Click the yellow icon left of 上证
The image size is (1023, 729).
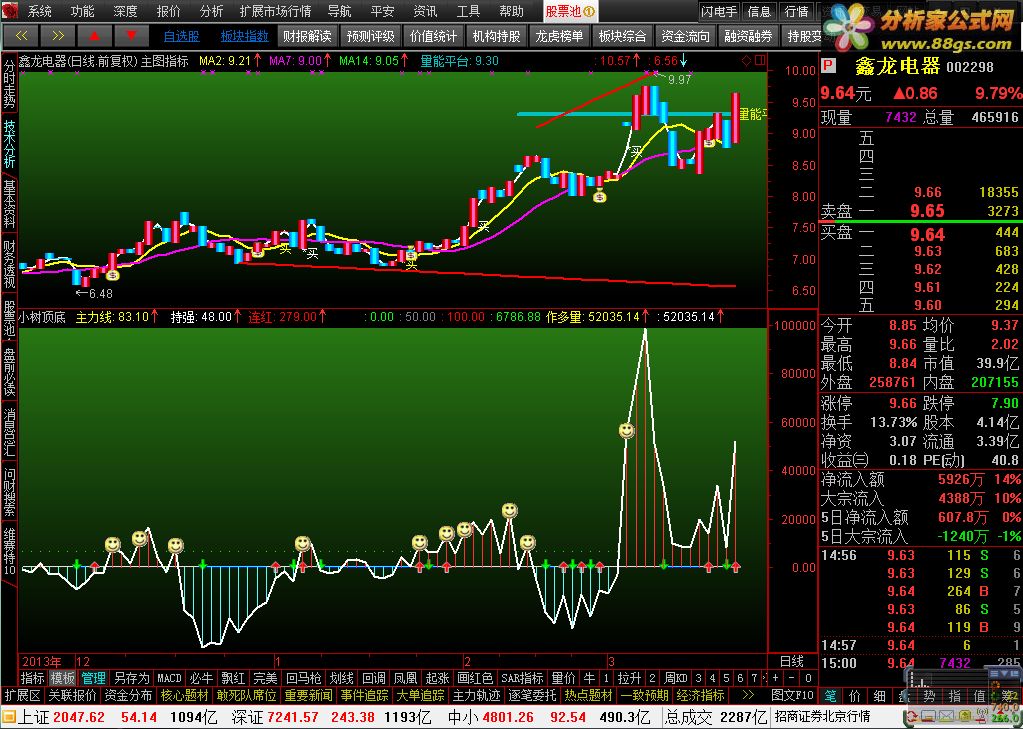pyautogui.click(x=8, y=718)
